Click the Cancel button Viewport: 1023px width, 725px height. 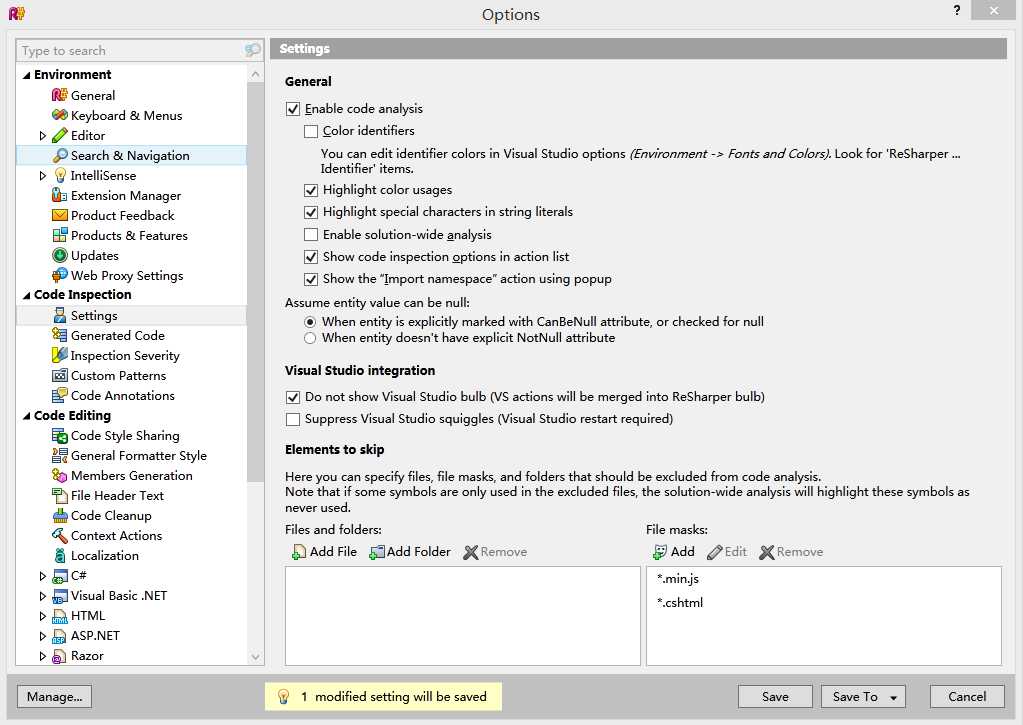[967, 696]
